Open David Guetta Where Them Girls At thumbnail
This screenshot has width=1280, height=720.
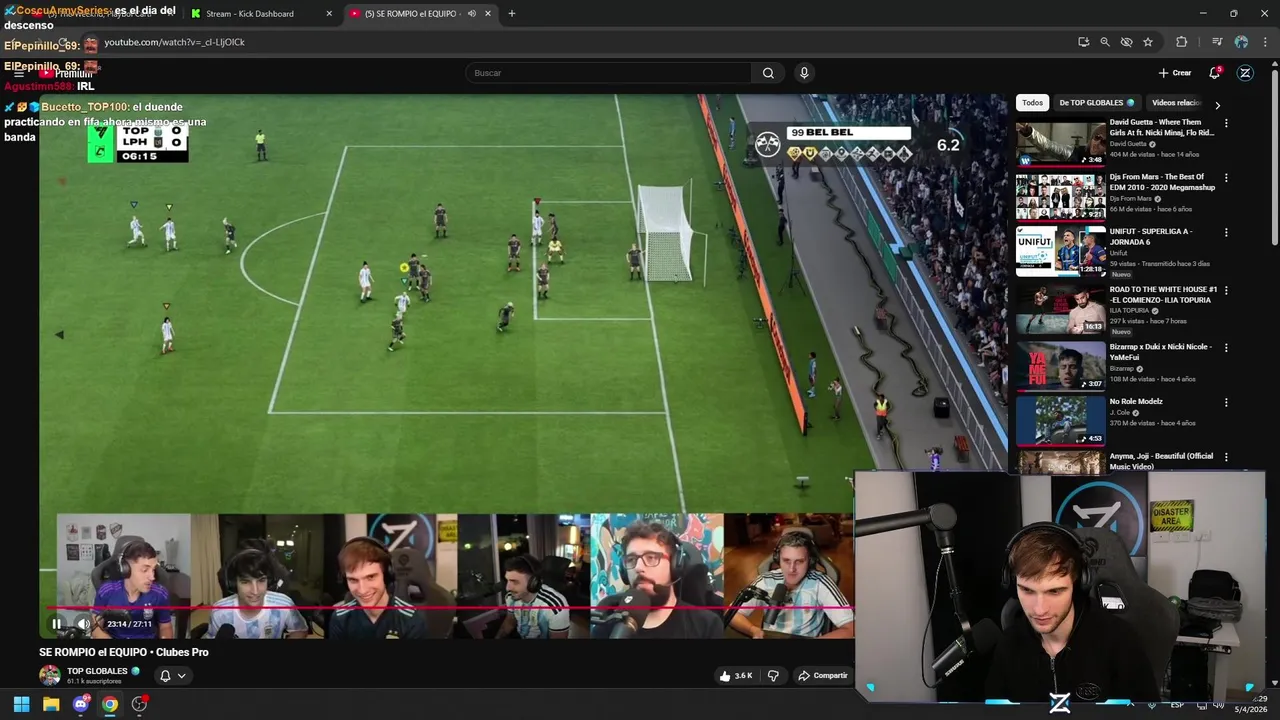click(x=1061, y=144)
